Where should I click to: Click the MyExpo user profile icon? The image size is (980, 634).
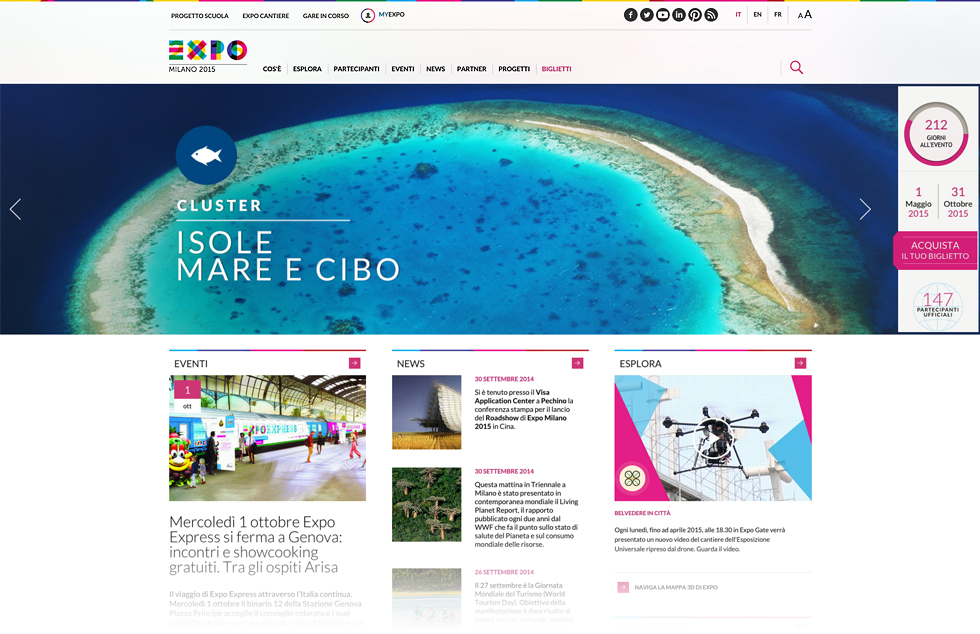pos(368,15)
